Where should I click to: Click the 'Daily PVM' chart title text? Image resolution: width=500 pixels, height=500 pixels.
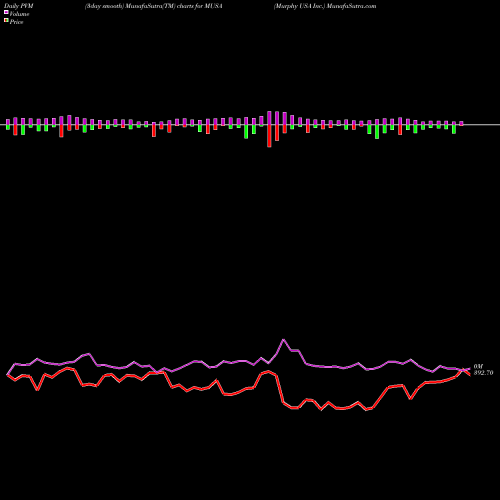pyautogui.click(x=19, y=6)
